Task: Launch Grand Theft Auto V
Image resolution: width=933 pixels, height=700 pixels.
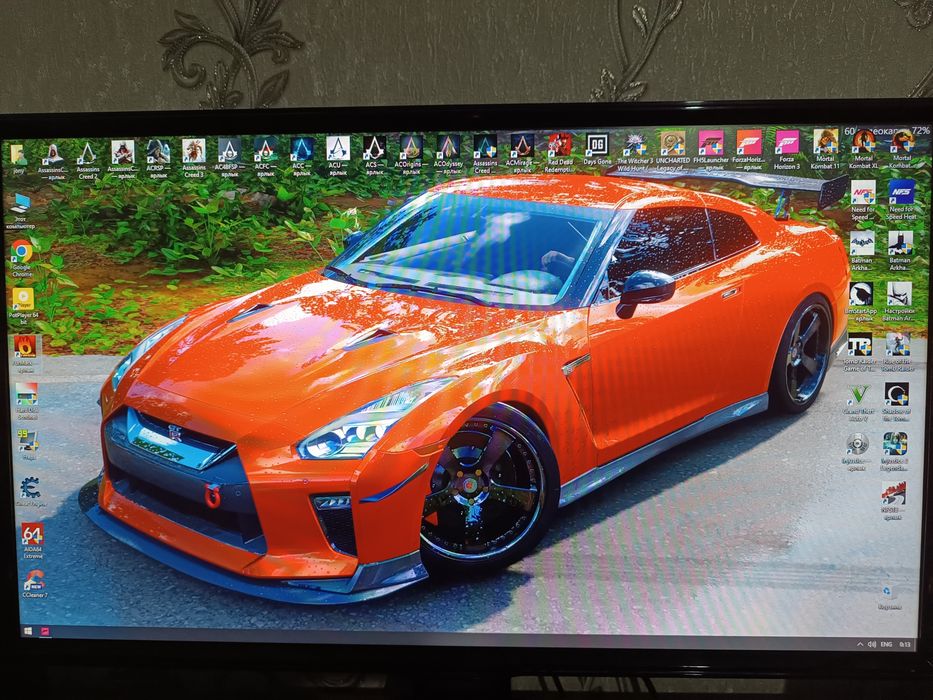Action: tap(858, 403)
